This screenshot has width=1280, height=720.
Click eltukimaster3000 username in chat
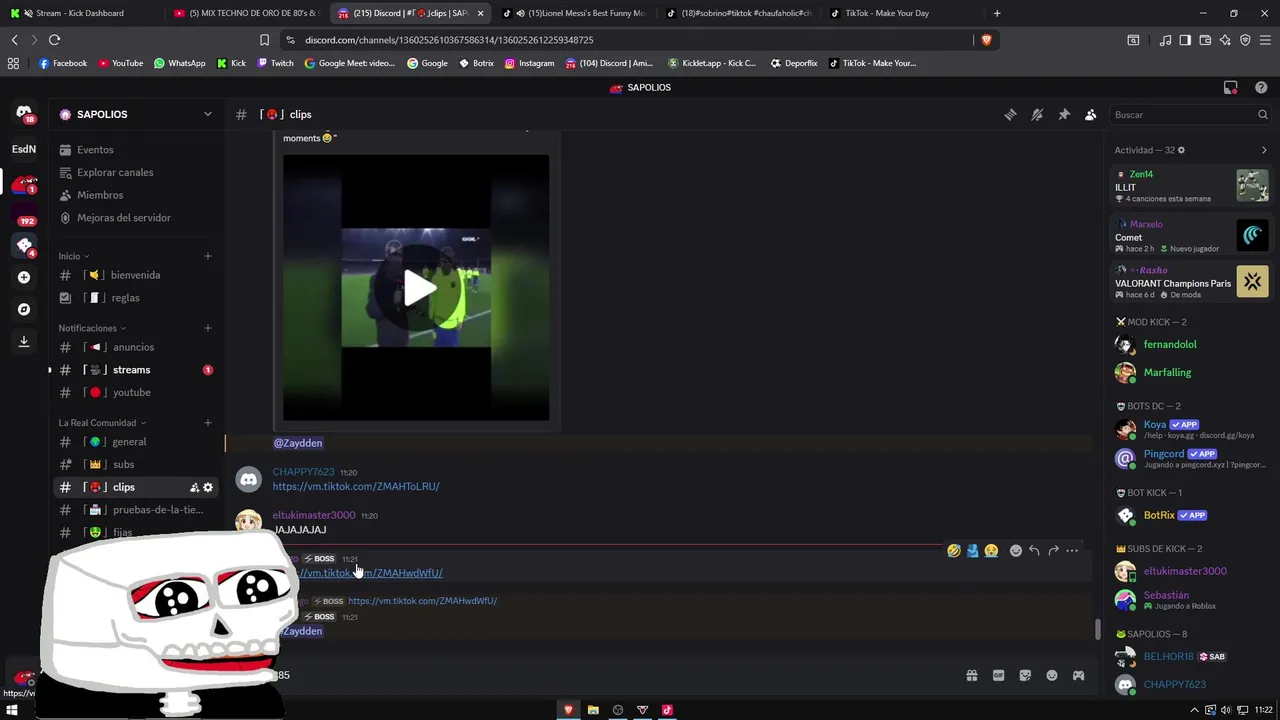tap(314, 515)
